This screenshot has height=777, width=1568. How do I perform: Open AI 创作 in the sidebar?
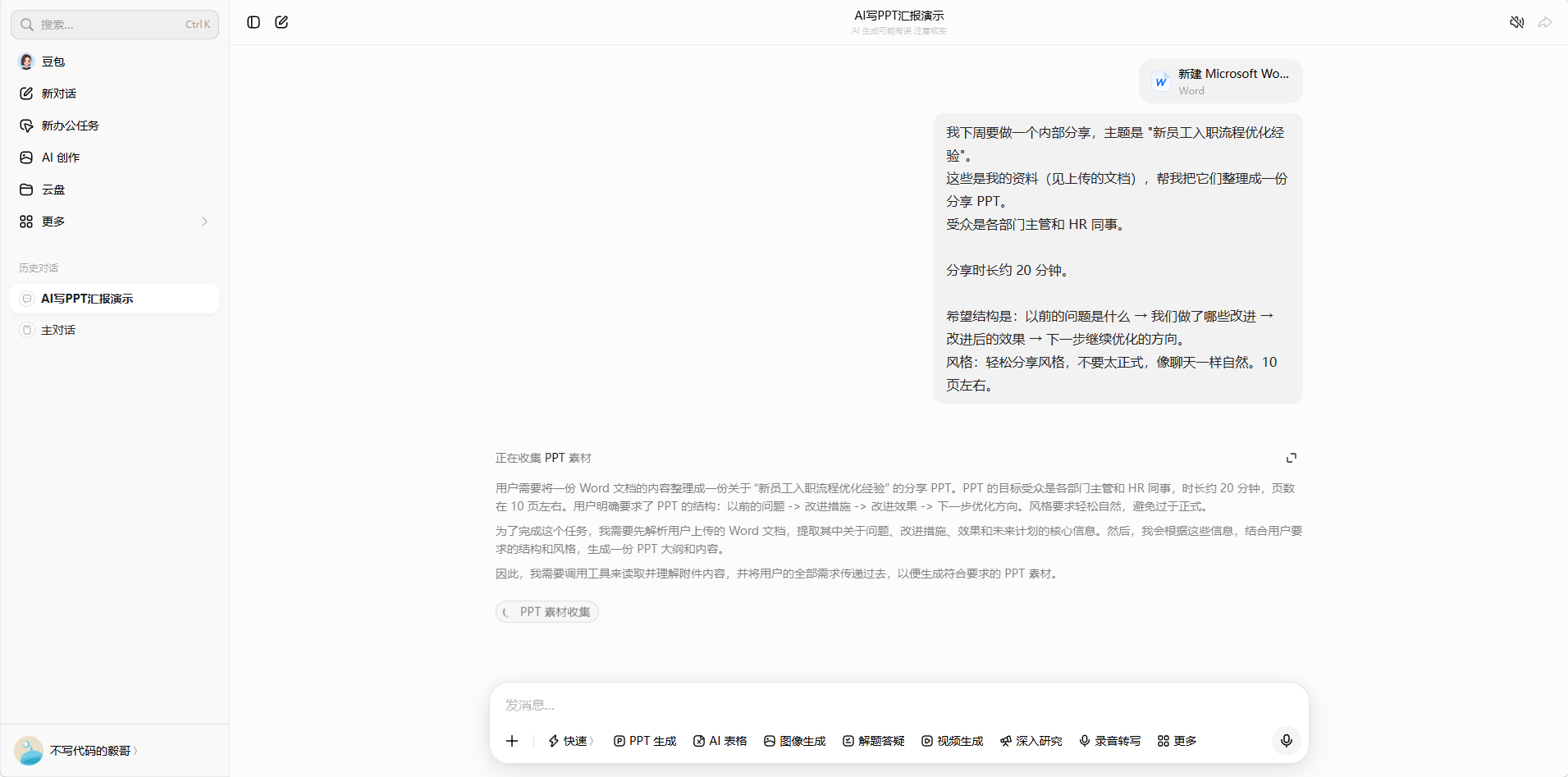pos(115,158)
